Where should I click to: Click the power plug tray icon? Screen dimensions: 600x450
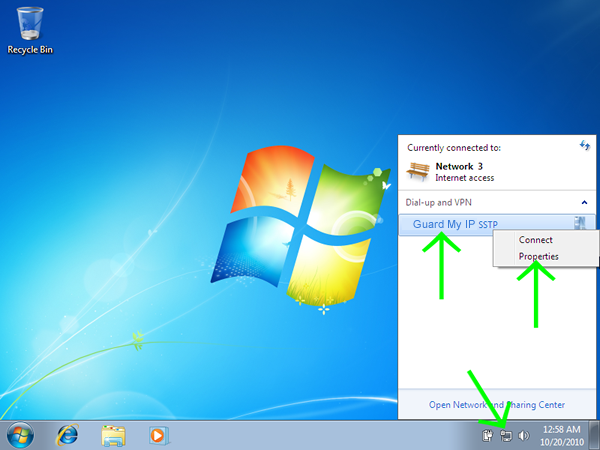pos(488,435)
